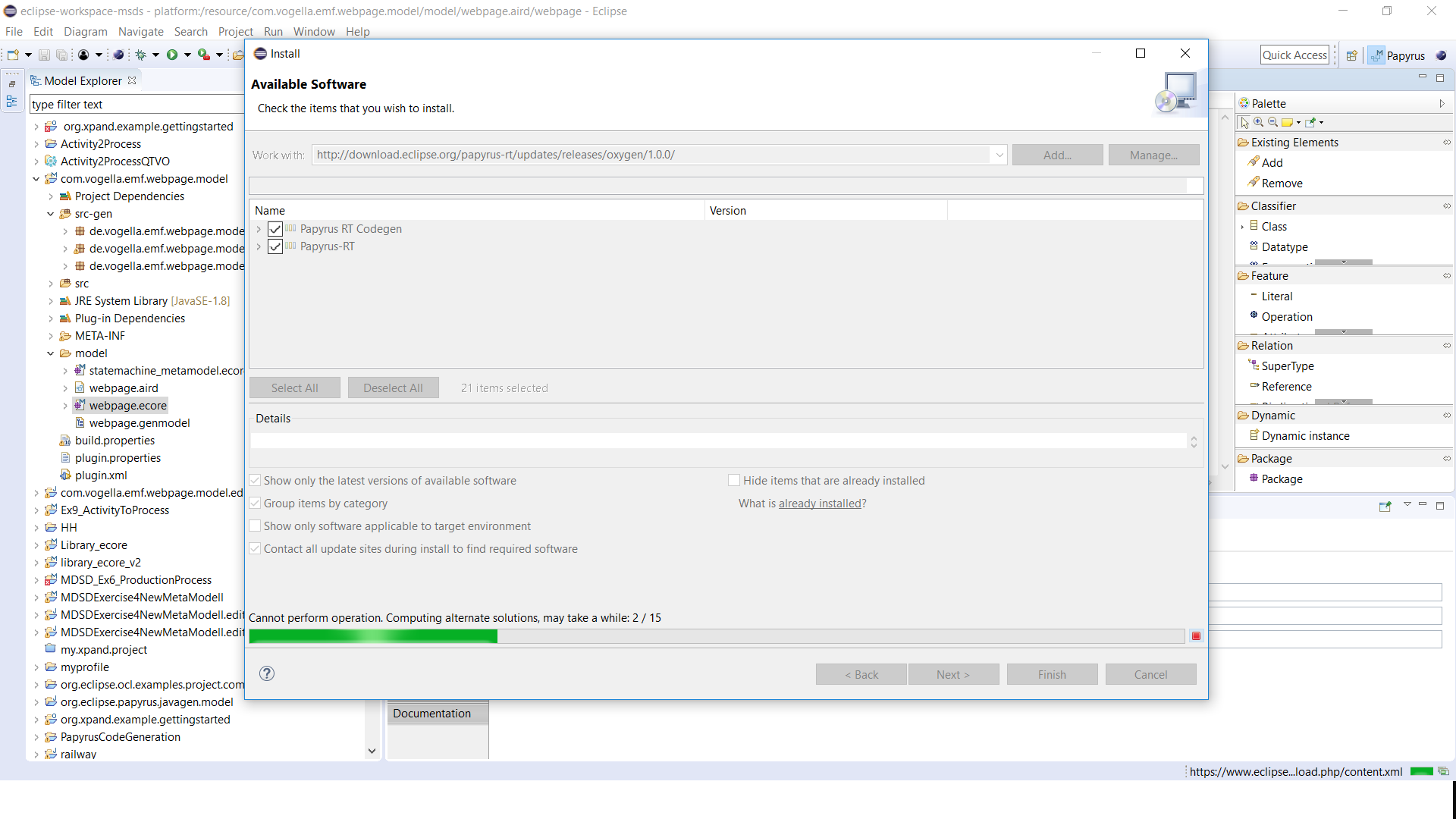Click the green Run icon in toolbar

pos(172,55)
